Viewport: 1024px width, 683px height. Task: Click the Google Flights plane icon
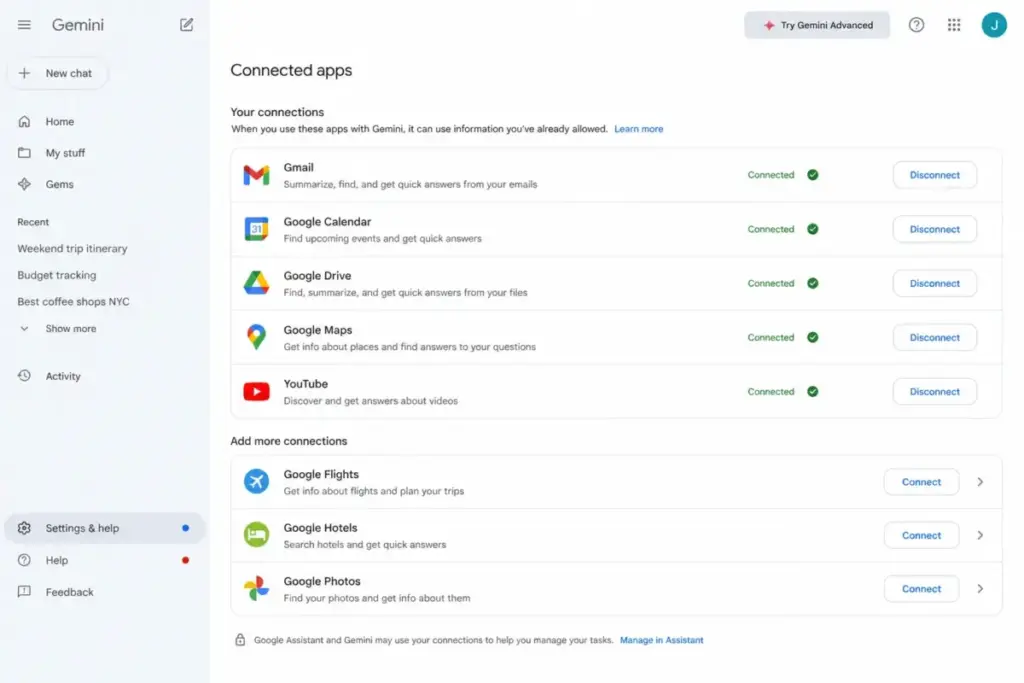point(257,482)
